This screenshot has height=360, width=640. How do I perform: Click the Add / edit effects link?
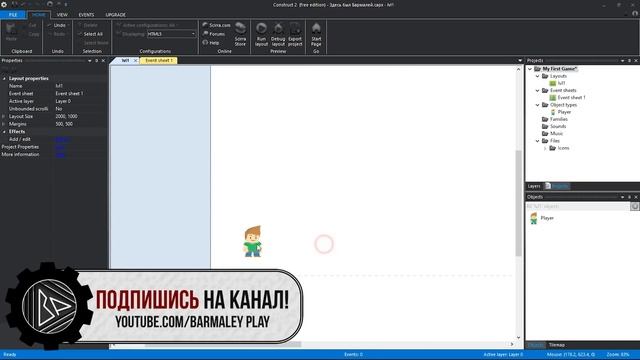62,140
